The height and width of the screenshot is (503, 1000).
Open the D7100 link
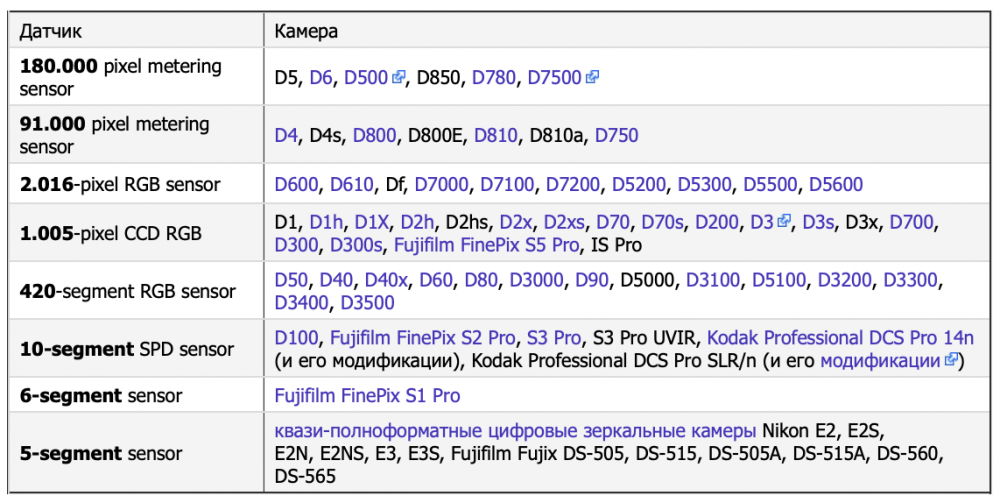point(507,184)
